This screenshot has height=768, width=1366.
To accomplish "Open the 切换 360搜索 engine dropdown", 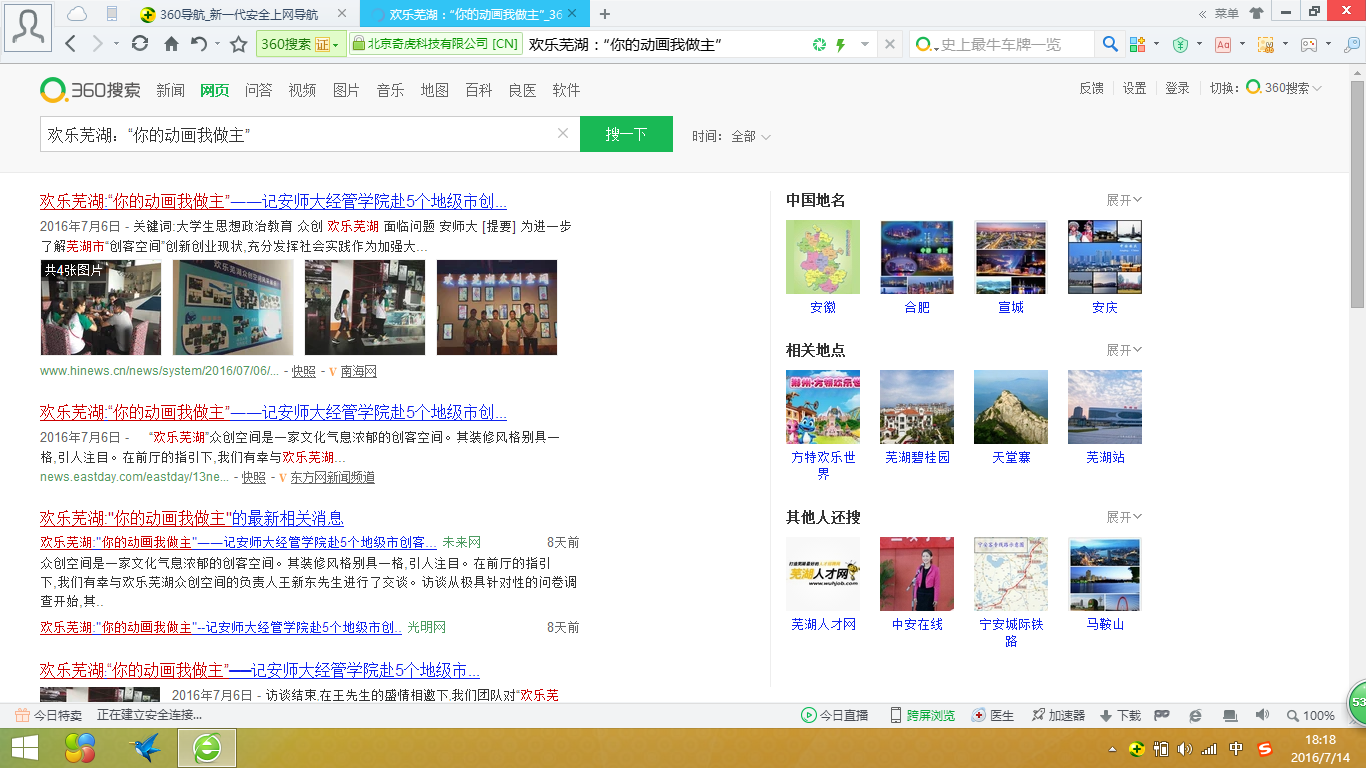I will coord(1284,88).
